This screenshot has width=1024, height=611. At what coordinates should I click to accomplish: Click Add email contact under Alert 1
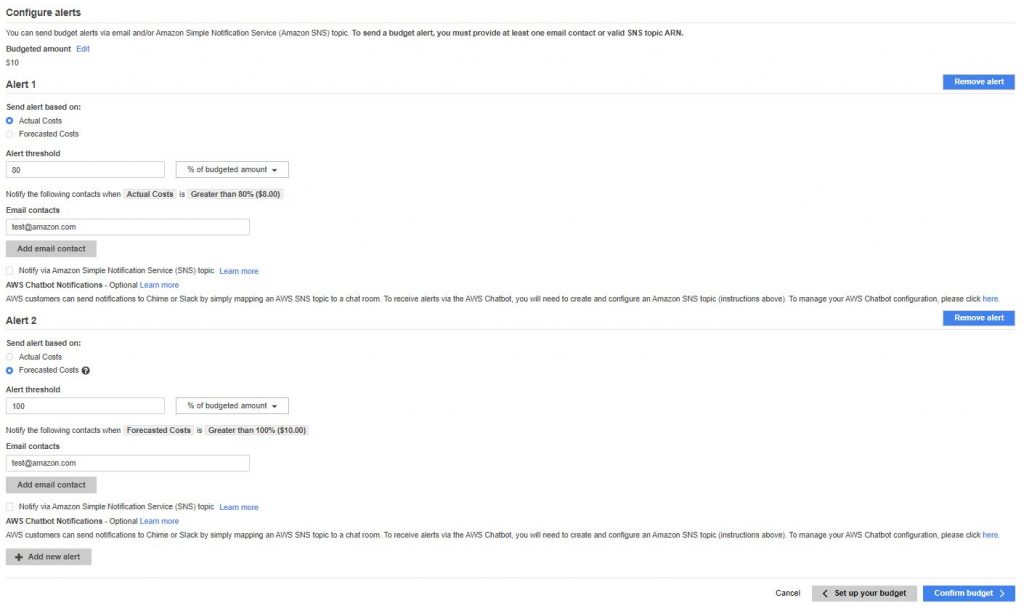point(51,249)
